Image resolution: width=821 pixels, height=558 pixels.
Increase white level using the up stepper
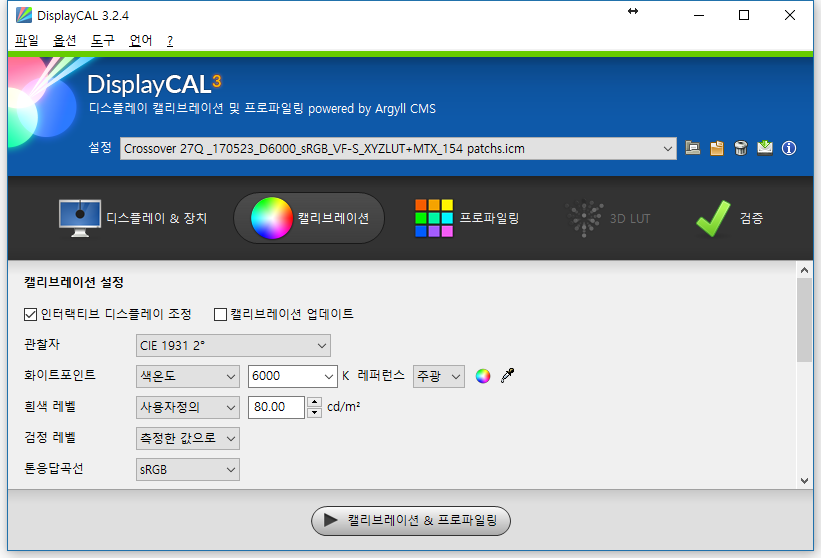314,402
